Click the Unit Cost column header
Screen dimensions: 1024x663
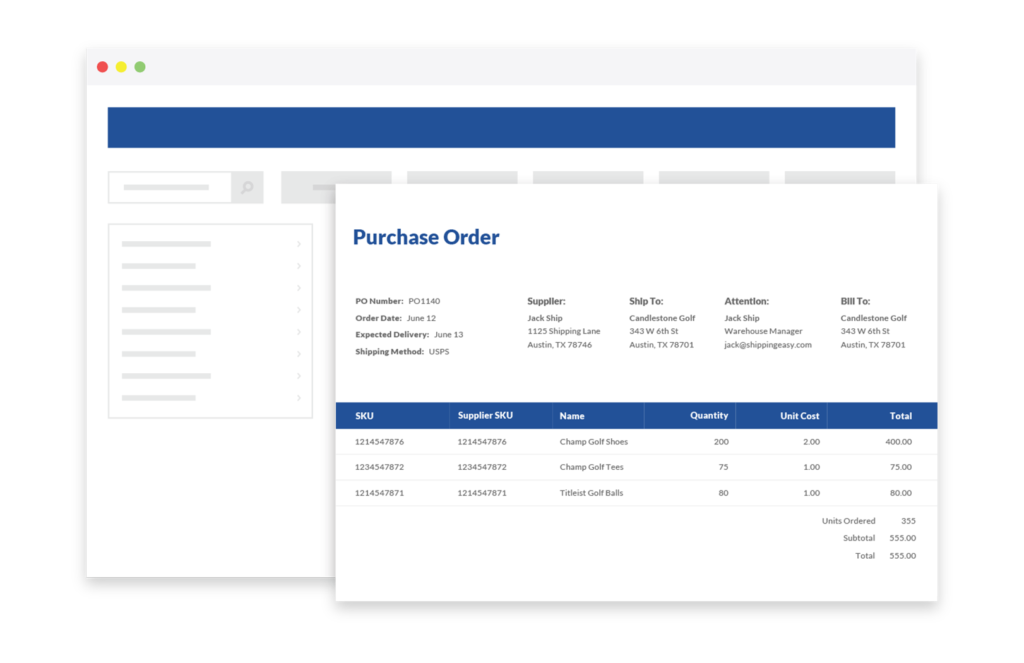point(798,415)
